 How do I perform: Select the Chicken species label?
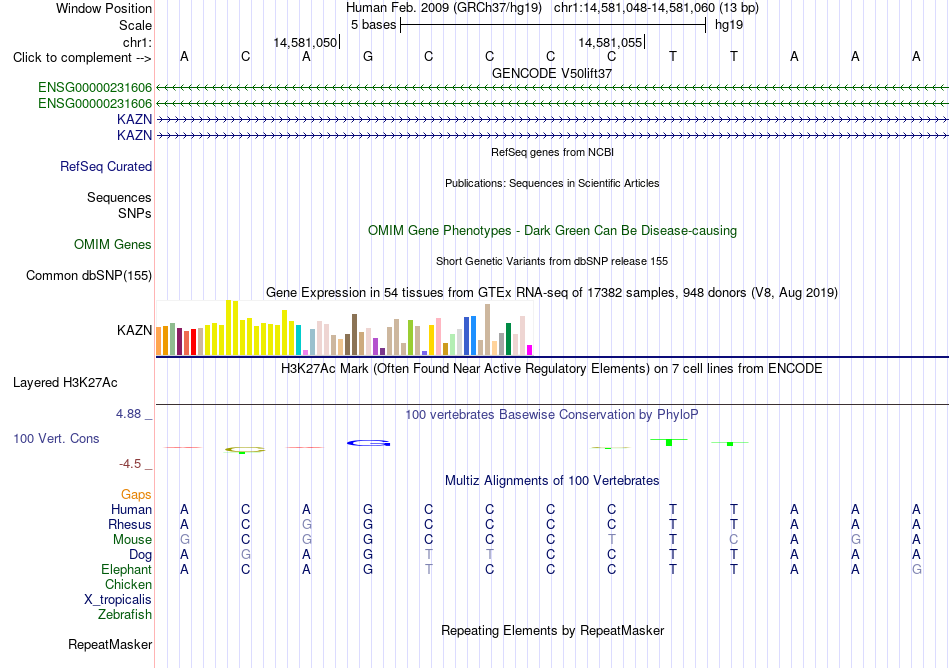pyautogui.click(x=128, y=585)
